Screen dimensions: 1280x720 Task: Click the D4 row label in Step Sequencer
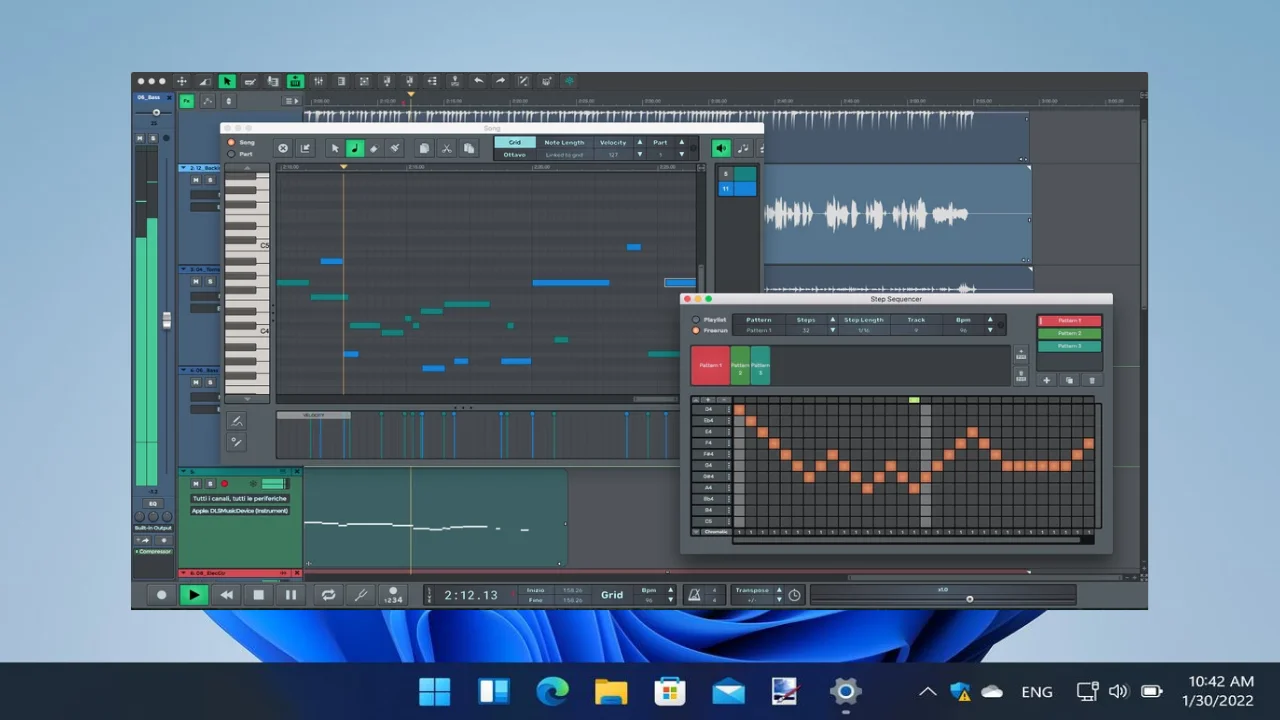pyautogui.click(x=709, y=409)
